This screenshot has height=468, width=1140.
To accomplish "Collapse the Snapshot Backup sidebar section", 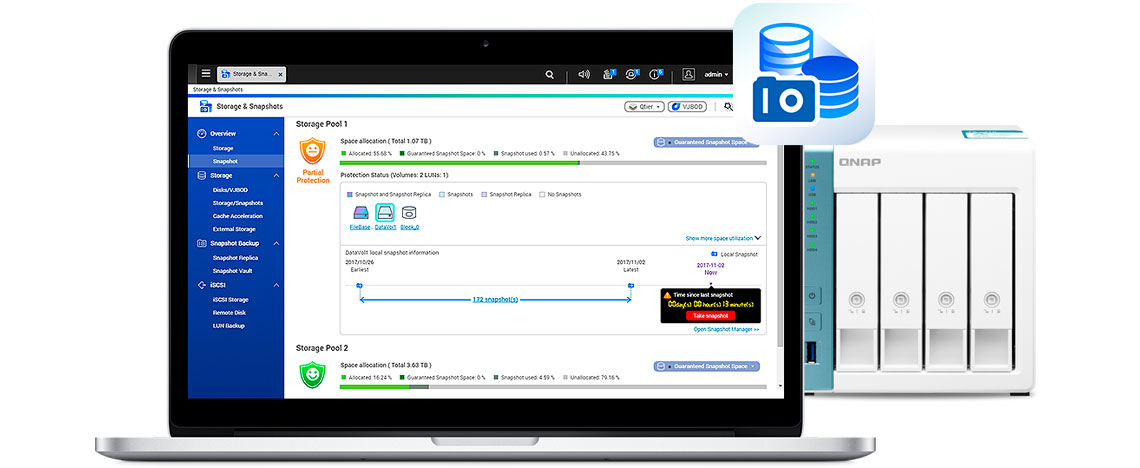I will click(x=276, y=243).
